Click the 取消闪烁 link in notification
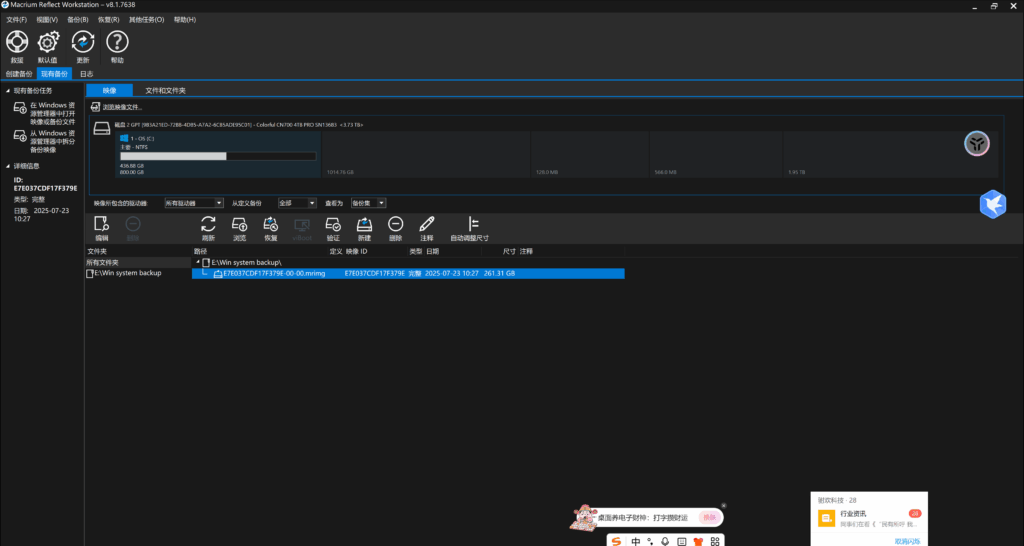1024x546 pixels. (907, 541)
